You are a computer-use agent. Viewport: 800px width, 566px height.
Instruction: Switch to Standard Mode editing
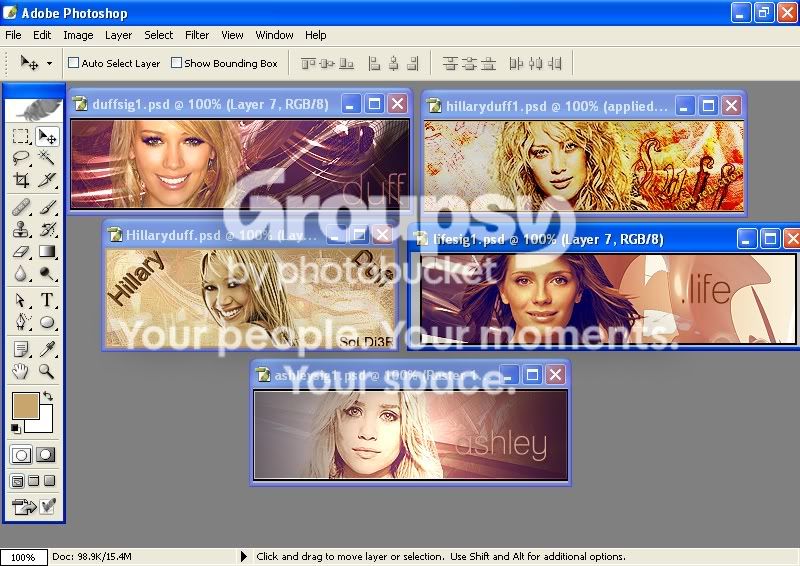21,455
